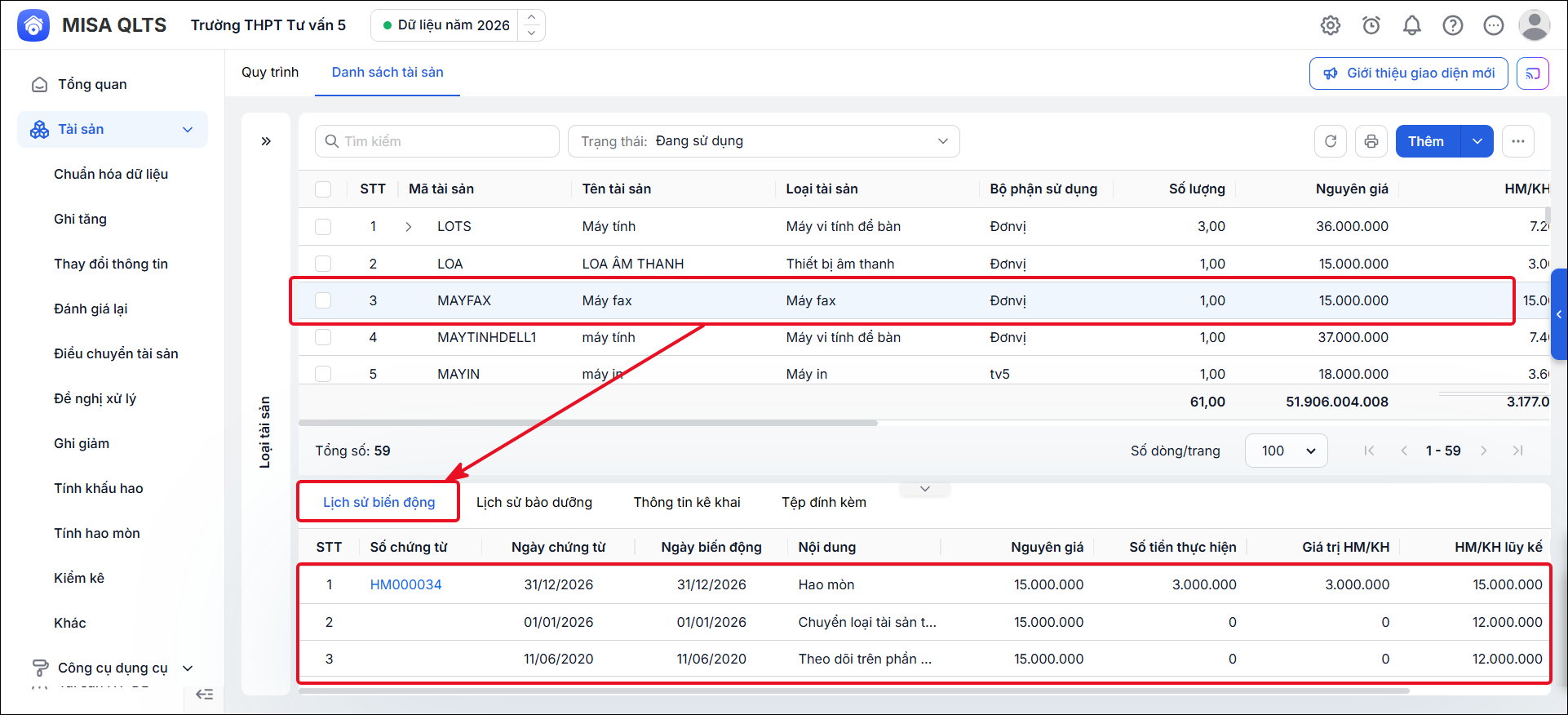Open the notifications bell icon

click(x=1412, y=25)
